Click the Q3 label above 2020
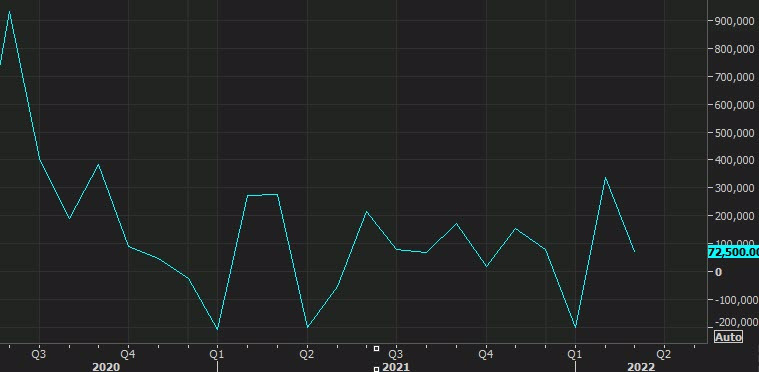Viewport: 759px width, 372px height. (x=39, y=354)
